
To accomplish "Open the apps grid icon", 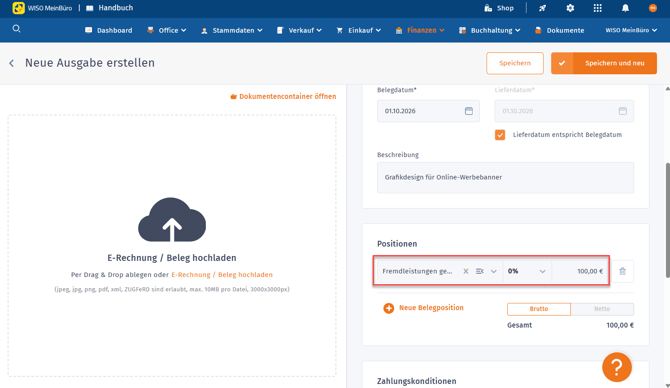I will (x=597, y=8).
